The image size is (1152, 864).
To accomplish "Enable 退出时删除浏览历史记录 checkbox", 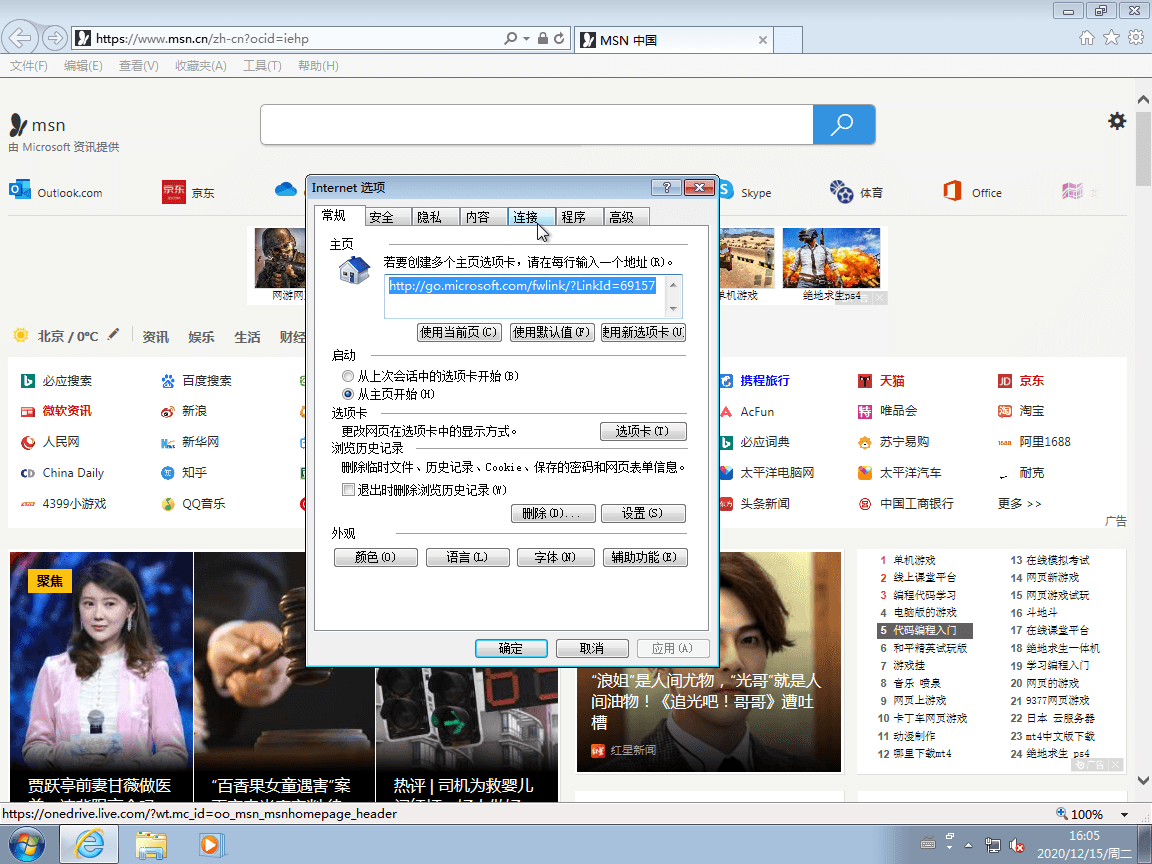I will coord(348,489).
